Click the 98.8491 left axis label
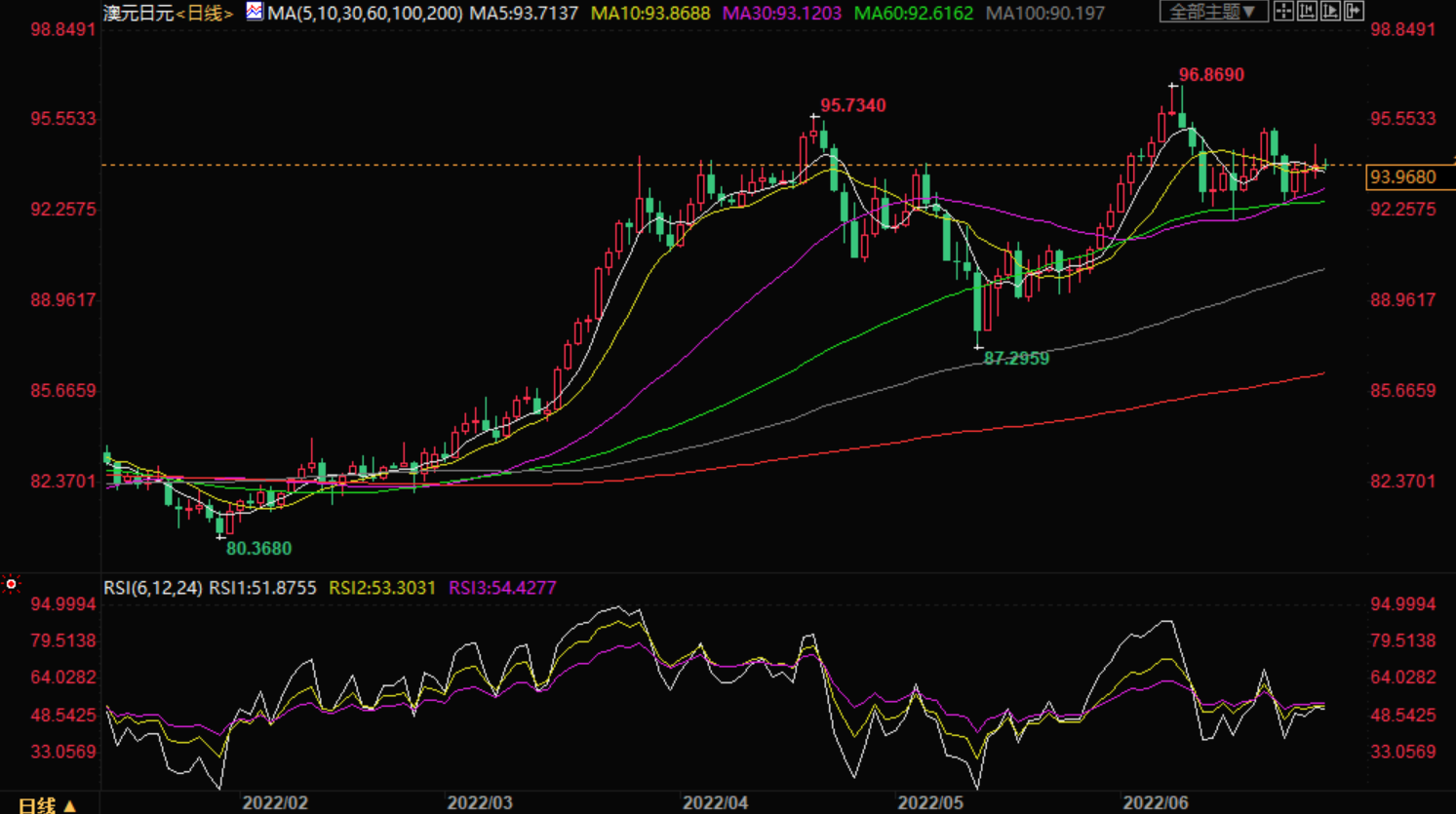This screenshot has width=1456, height=814. pos(63,29)
